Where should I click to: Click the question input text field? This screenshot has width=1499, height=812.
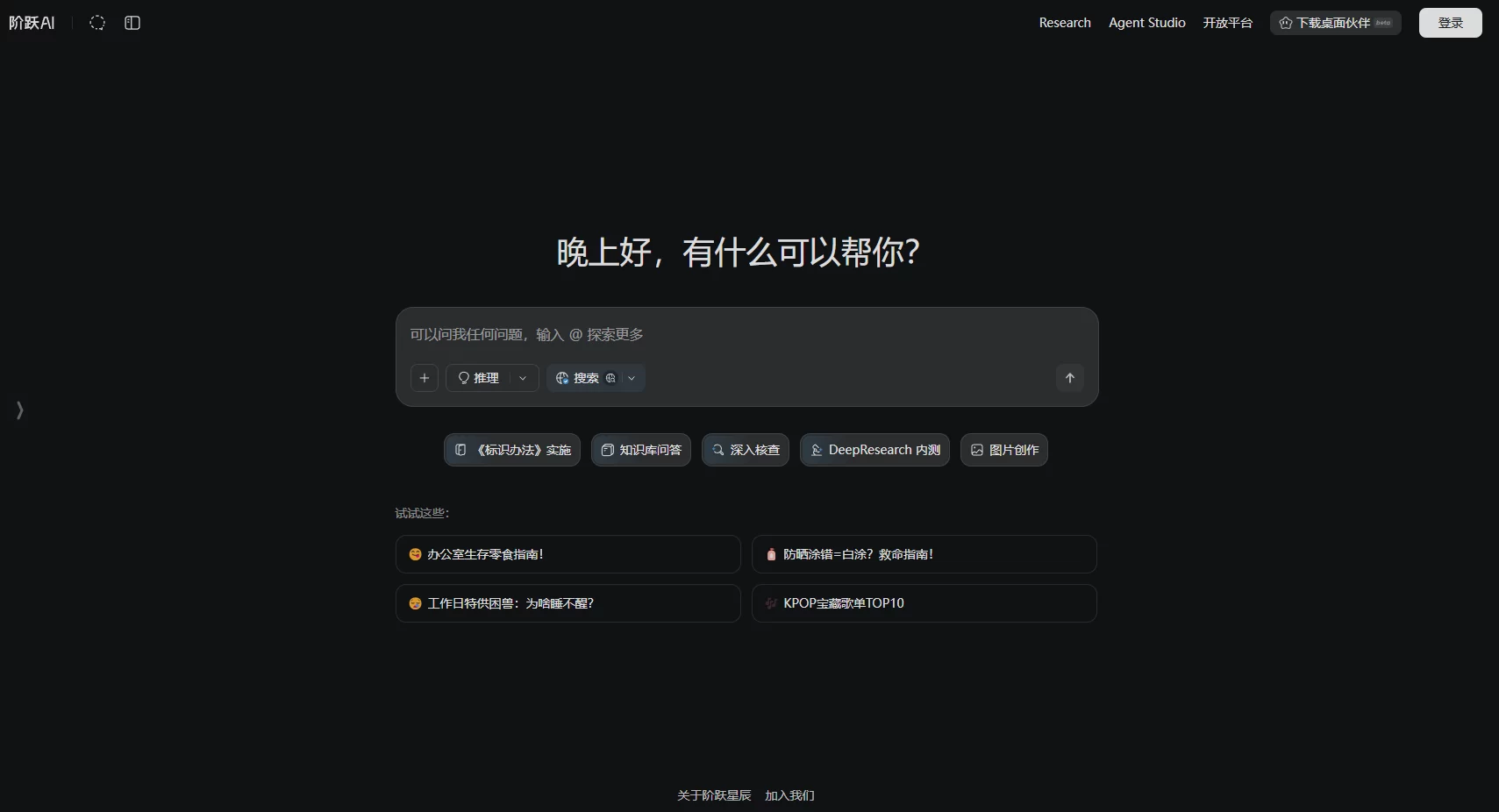click(746, 335)
